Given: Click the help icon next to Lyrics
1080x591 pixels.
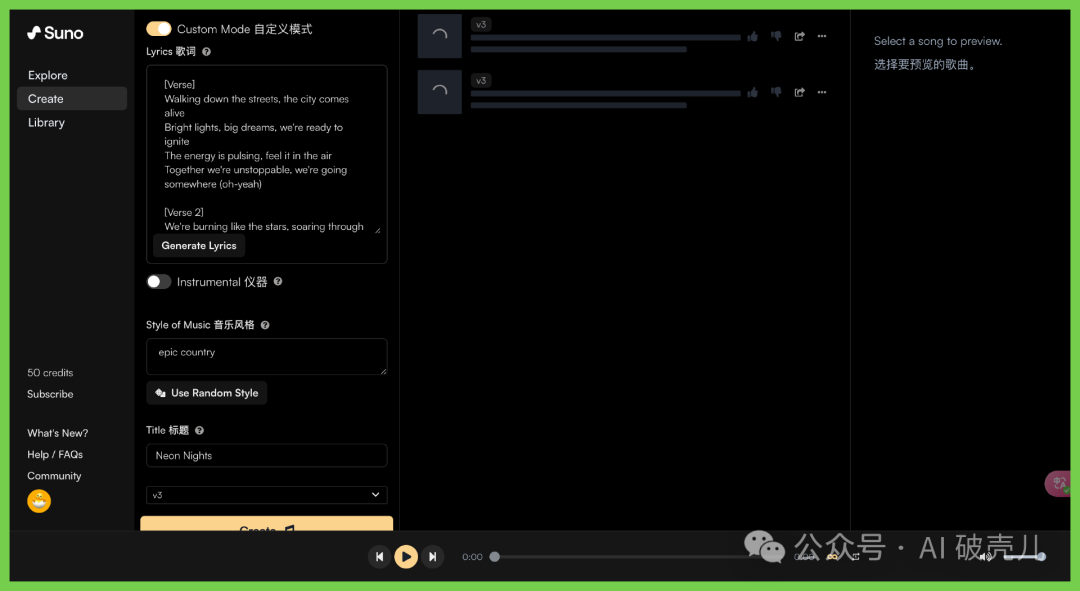Looking at the screenshot, I should click(206, 52).
